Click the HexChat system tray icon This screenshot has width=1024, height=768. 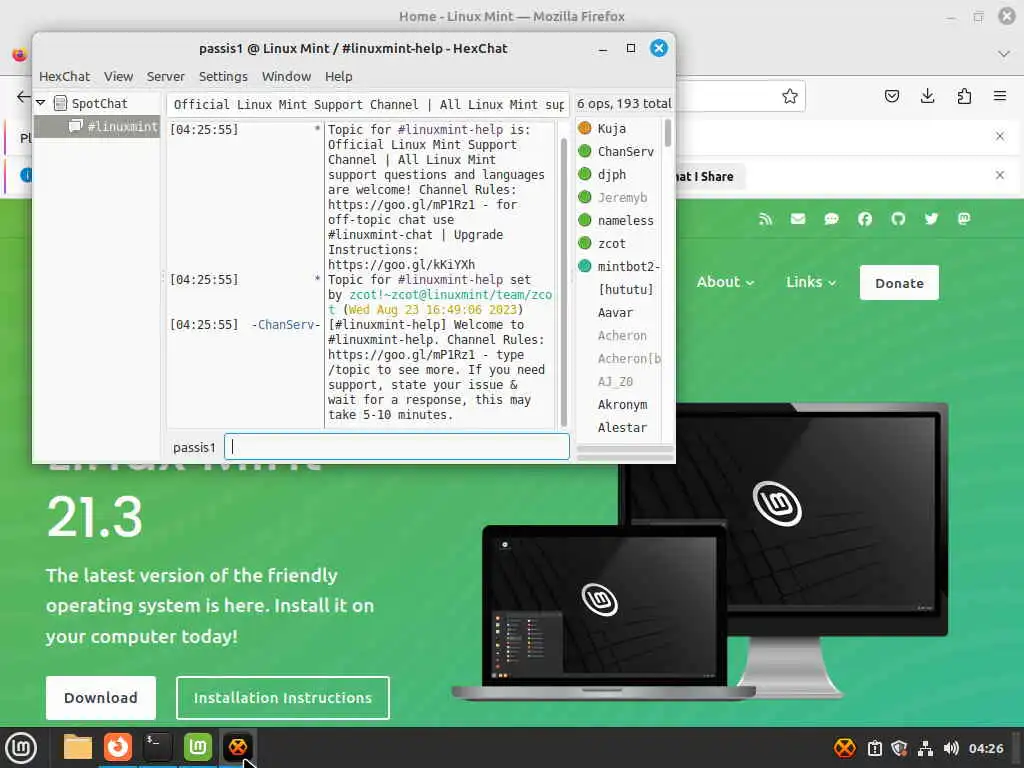coord(844,748)
